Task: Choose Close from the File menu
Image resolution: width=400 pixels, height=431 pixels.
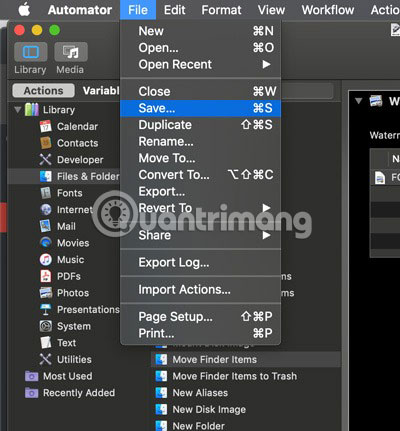Action: 200,91
